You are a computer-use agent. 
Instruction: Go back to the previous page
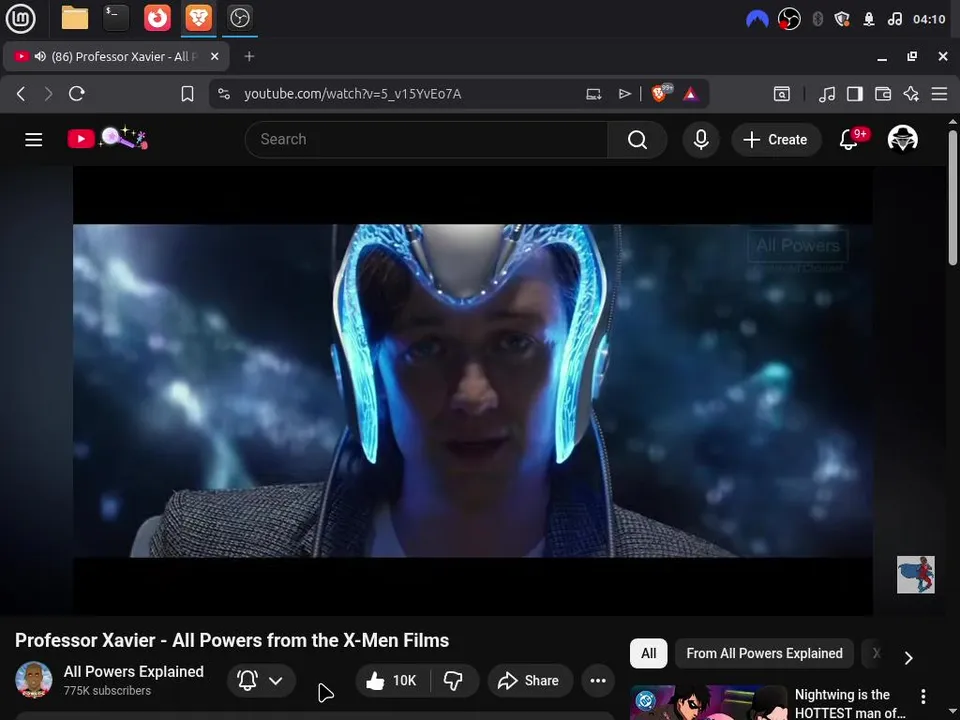[x=21, y=94]
